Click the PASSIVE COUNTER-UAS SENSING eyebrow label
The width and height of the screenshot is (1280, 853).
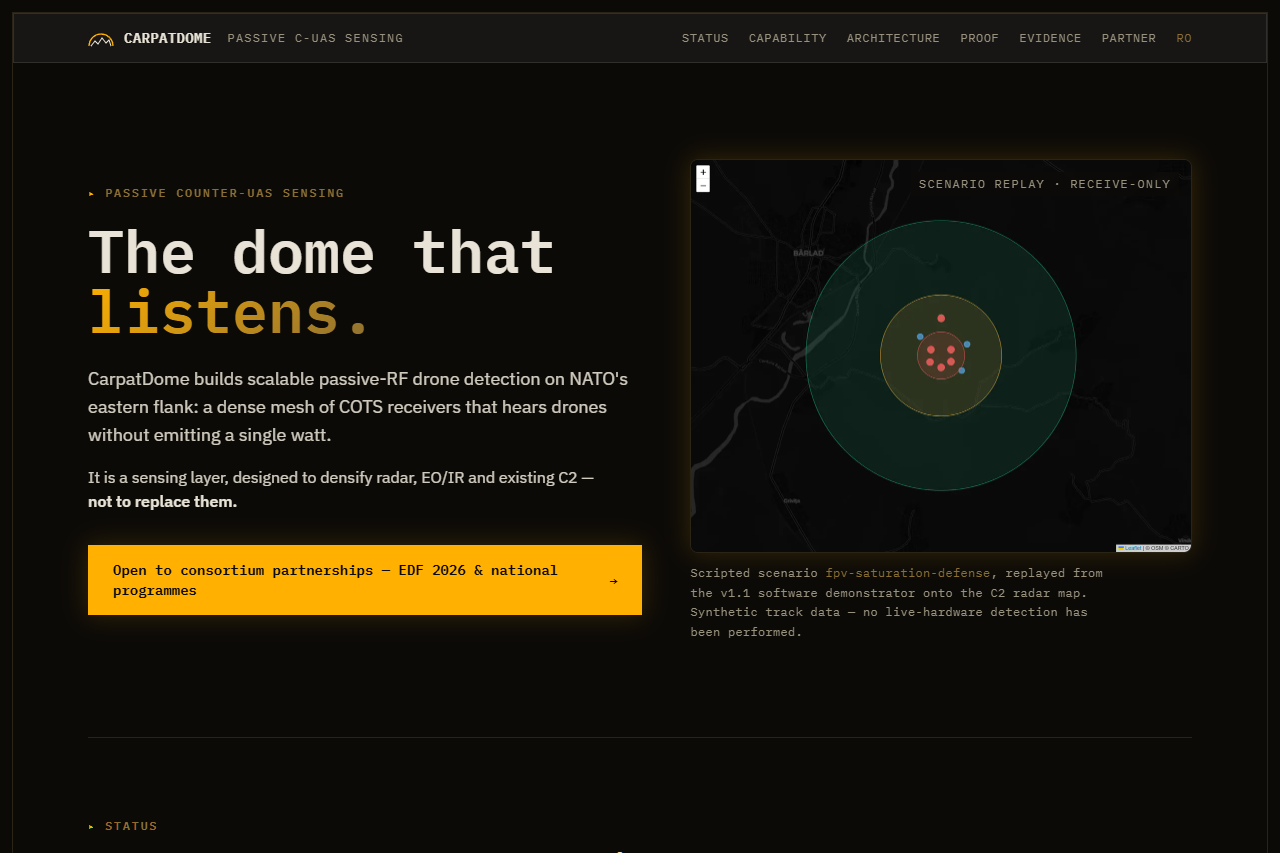click(224, 193)
